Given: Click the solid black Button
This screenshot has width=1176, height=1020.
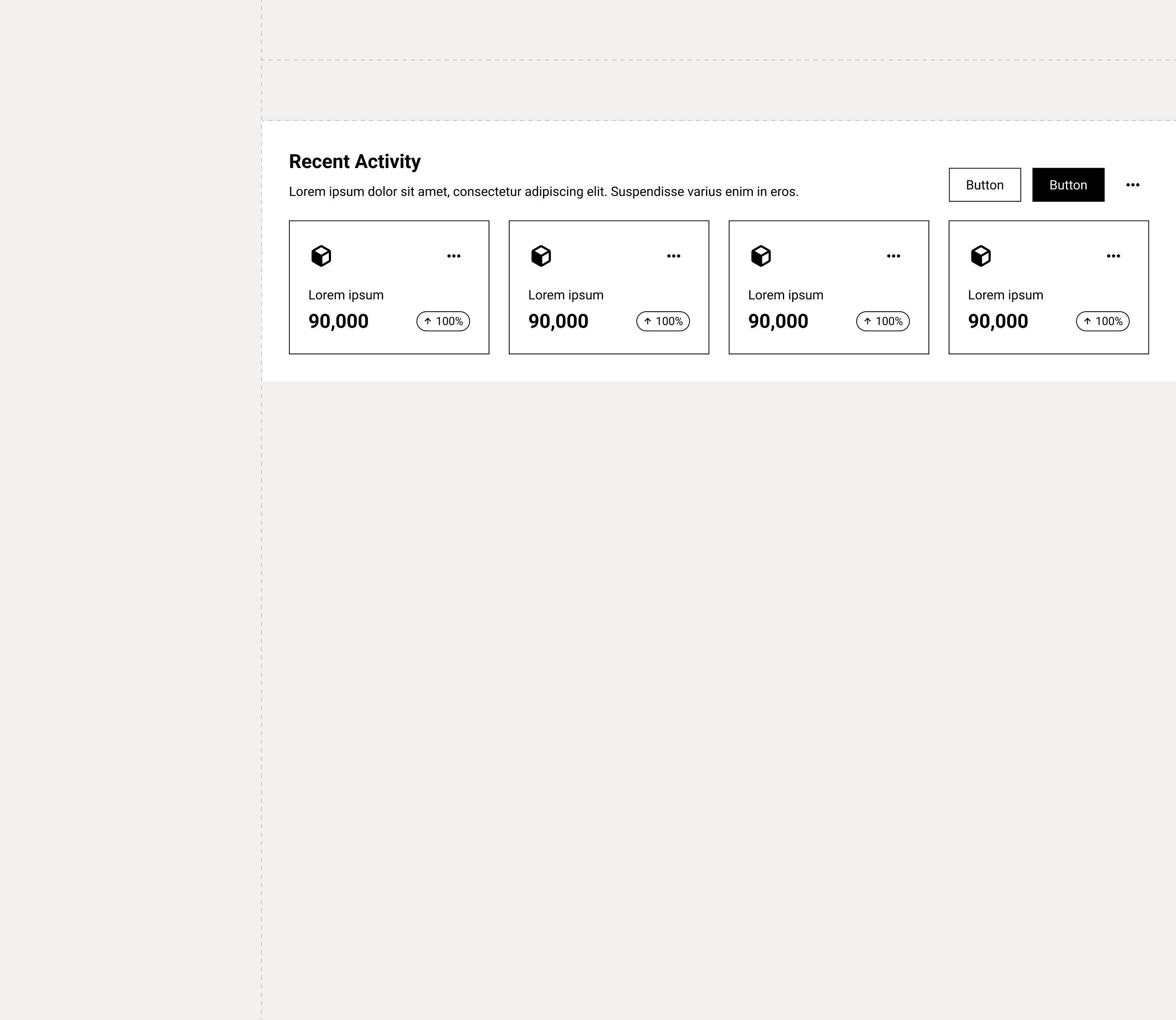Looking at the screenshot, I should (1068, 185).
